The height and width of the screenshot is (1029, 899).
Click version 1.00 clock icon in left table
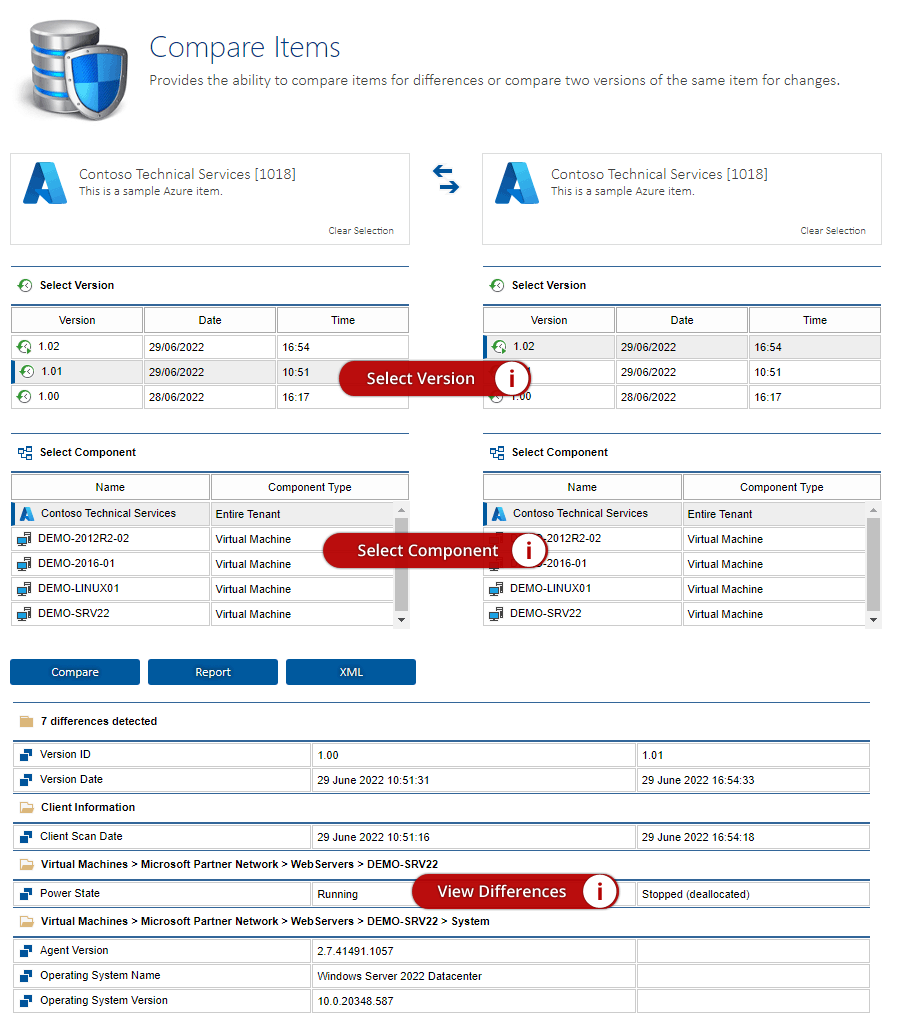(24, 396)
